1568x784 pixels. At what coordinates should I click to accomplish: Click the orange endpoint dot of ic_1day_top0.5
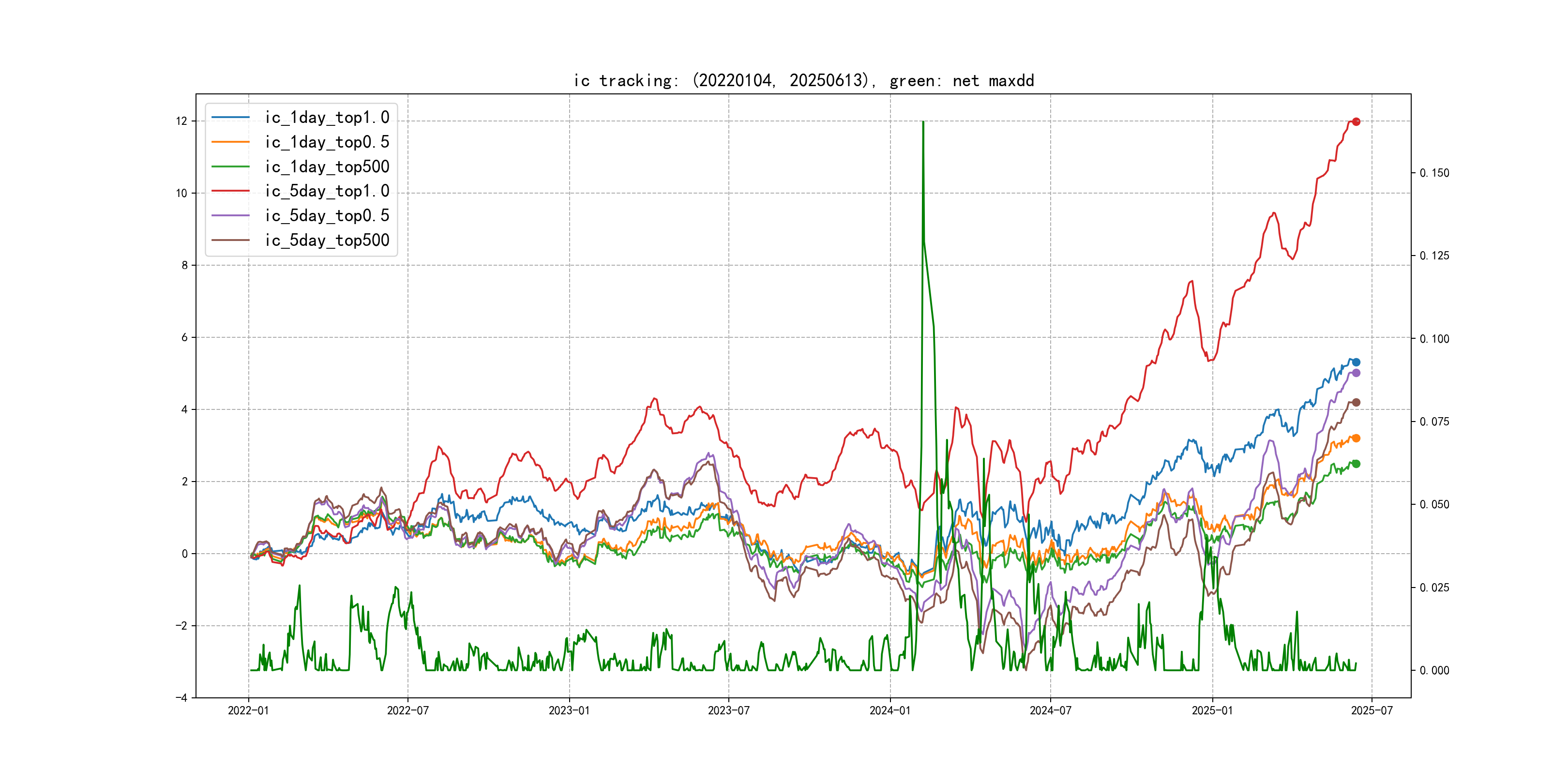click(1356, 438)
